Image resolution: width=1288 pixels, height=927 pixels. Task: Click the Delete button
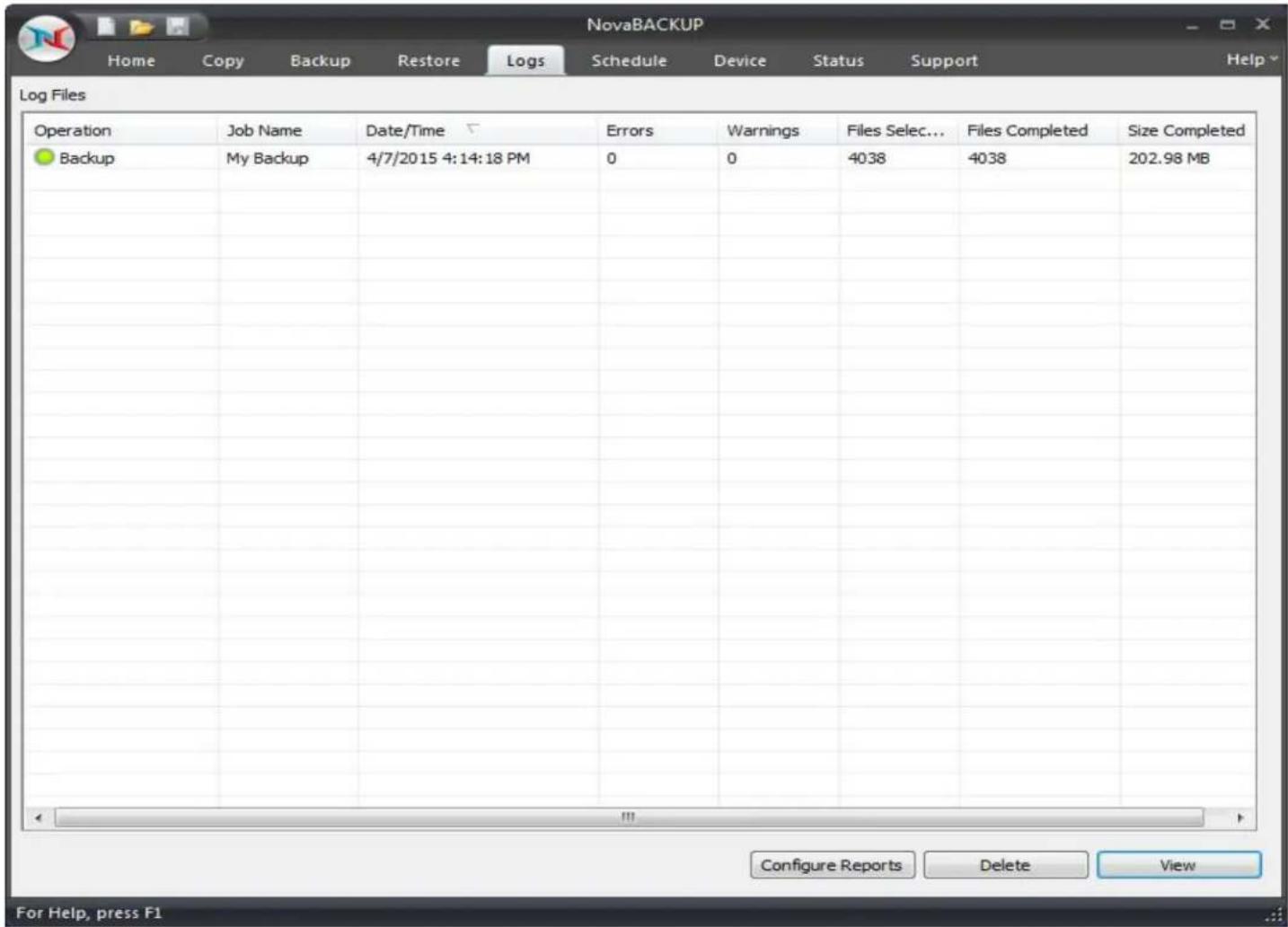[1005, 865]
